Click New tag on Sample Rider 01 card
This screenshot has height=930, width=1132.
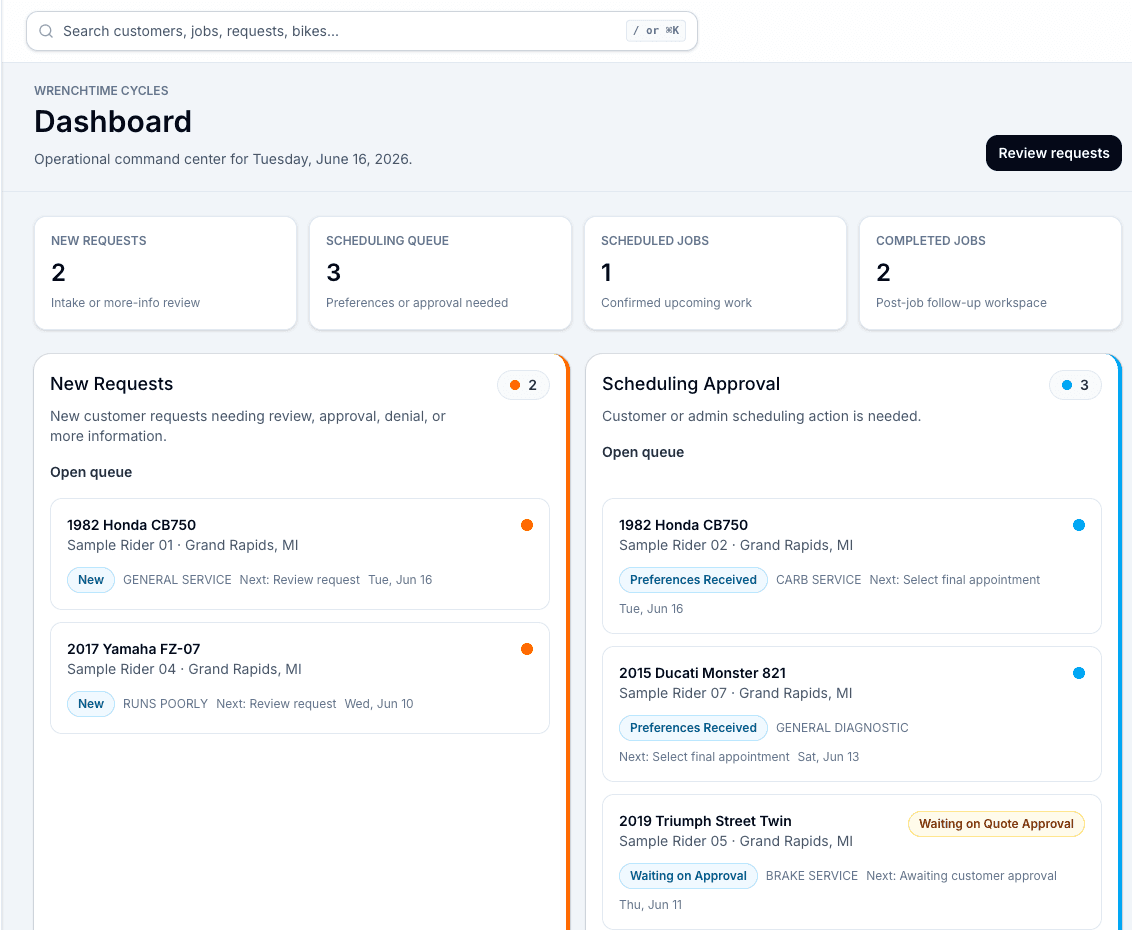tap(91, 580)
